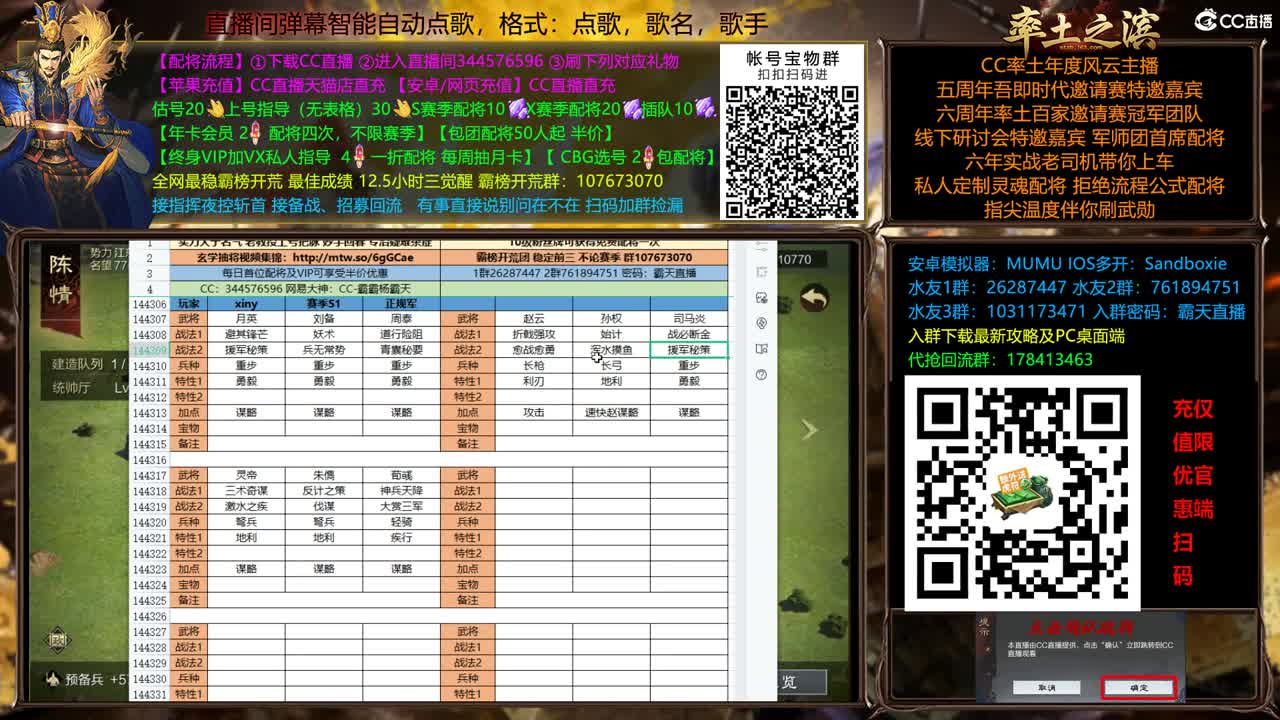The height and width of the screenshot is (720, 1280).
Task: Click the selection-pane icon in spreadsheet sidebar
Action: (x=762, y=272)
